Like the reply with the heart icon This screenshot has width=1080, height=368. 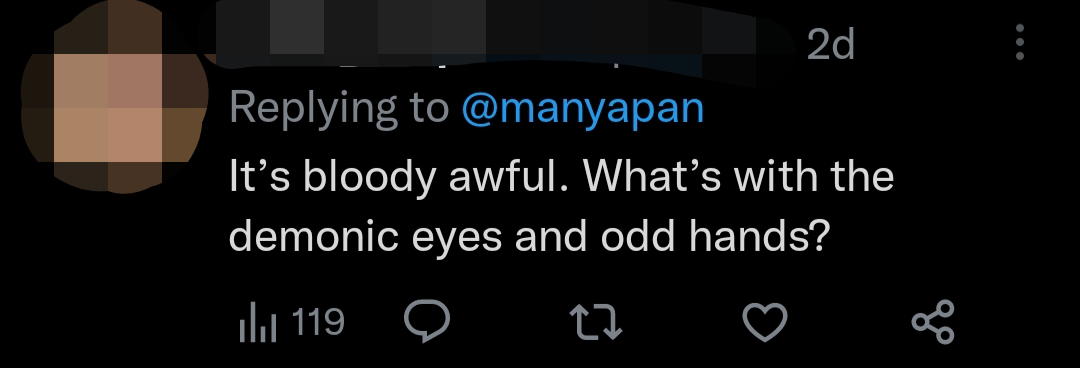click(x=765, y=323)
